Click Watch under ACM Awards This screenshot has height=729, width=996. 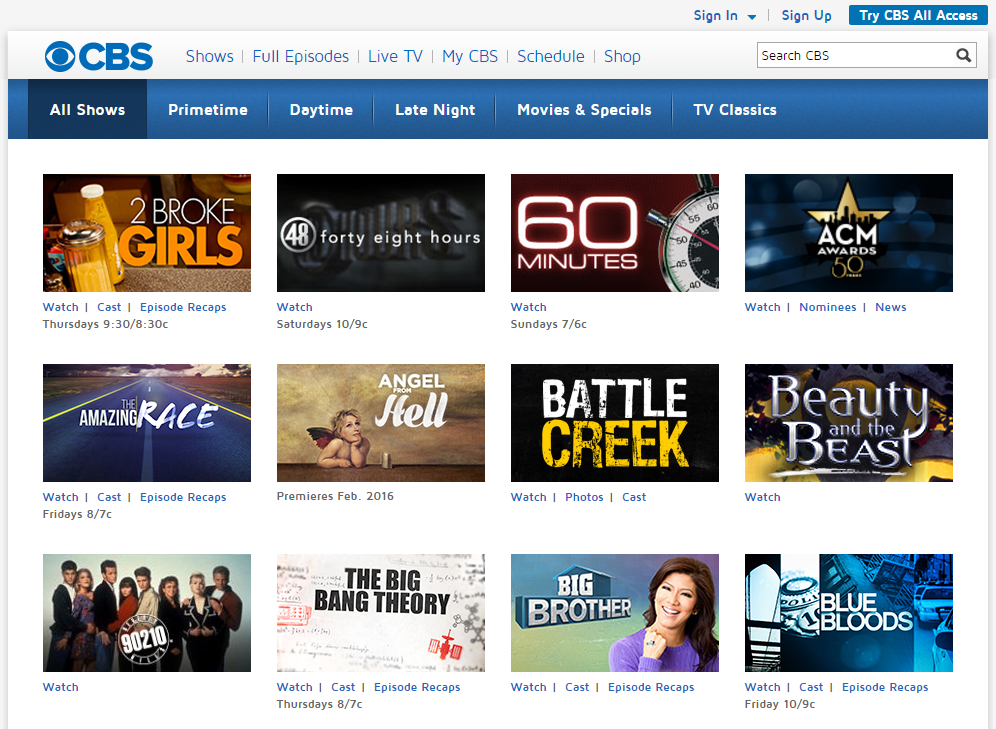click(x=762, y=307)
